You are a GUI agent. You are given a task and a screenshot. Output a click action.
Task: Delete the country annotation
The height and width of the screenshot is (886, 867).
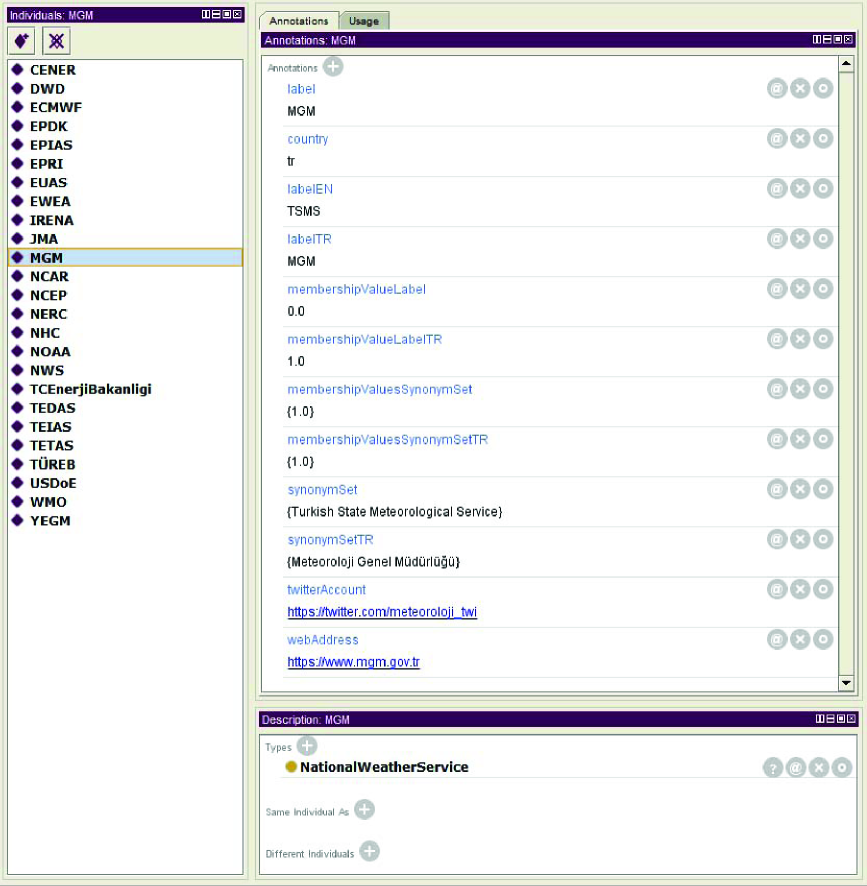click(x=800, y=139)
